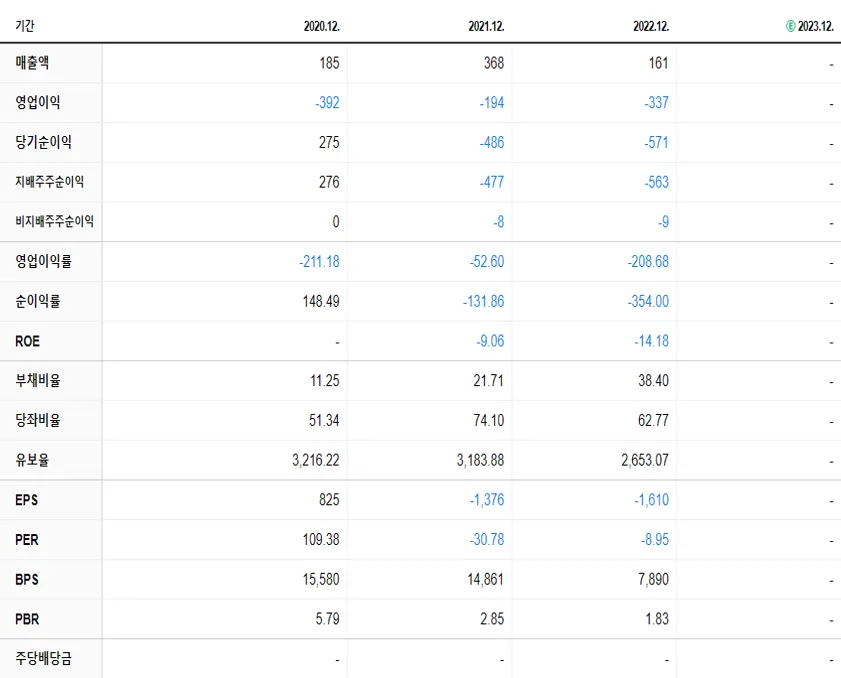Select the 2020.12. column header
Viewport: 841px width, 678px height.
[322, 26]
